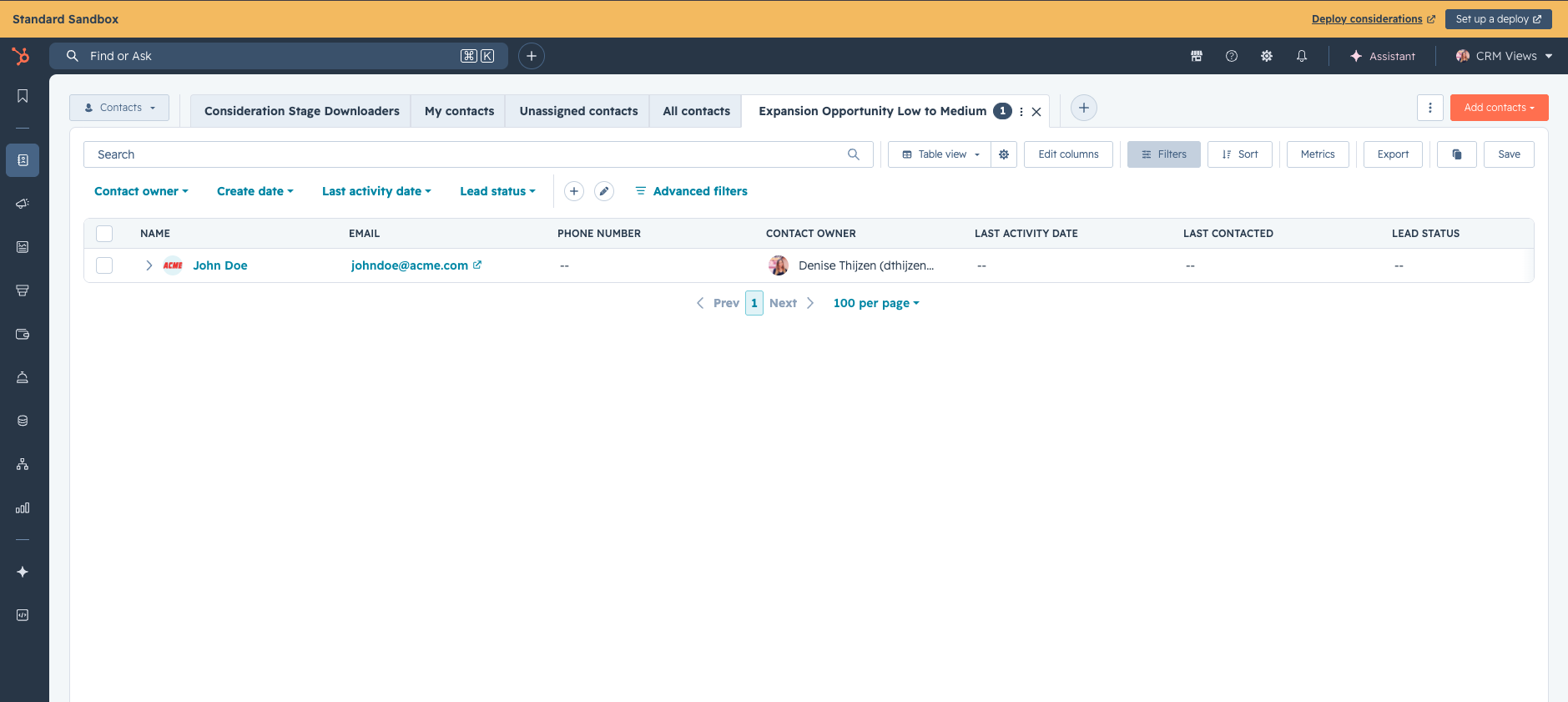Open the 100 per page dropdown
The image size is (1568, 702).
click(876, 303)
